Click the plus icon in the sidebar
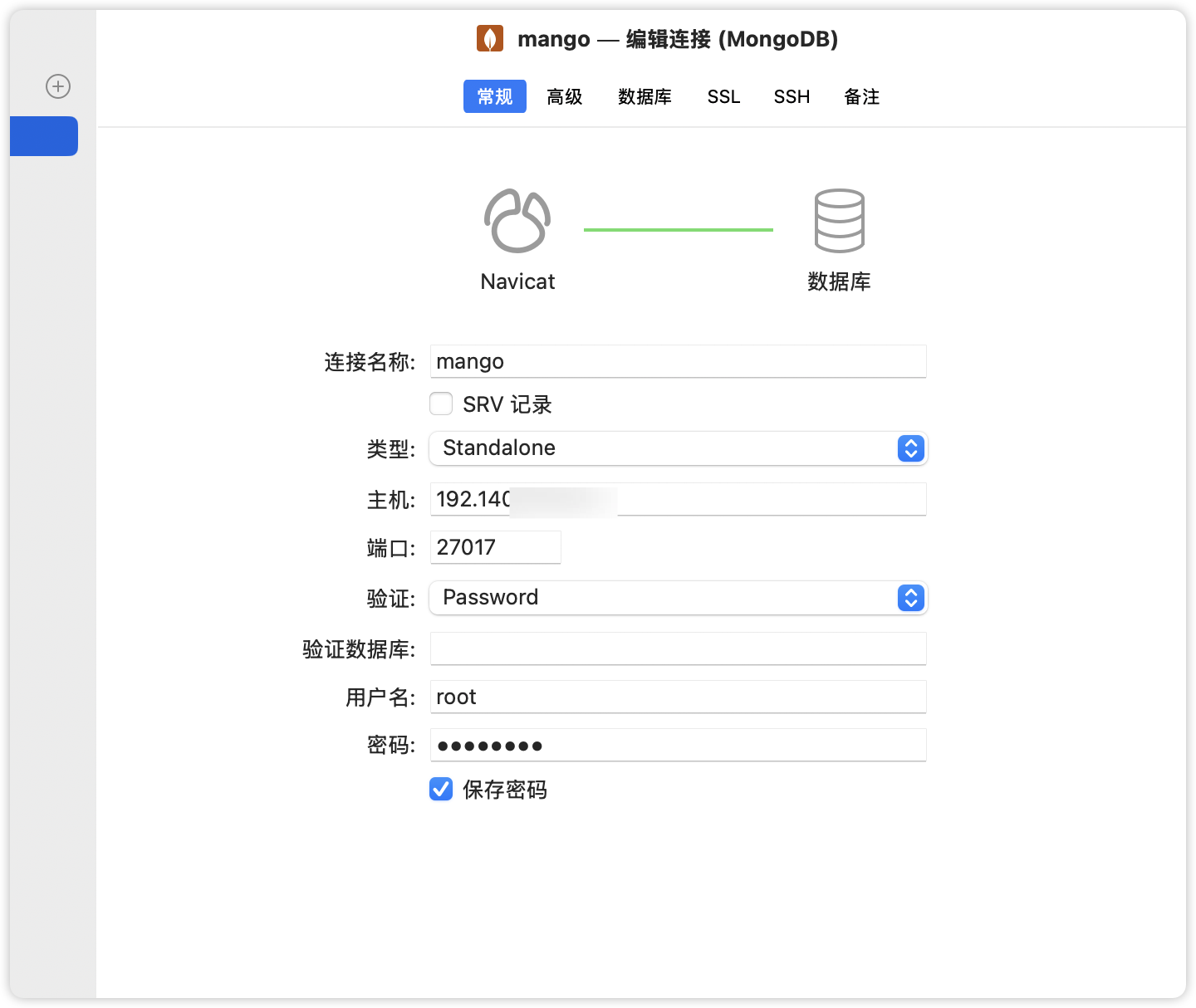Screen dimensions: 1196x1008 (x=58, y=86)
